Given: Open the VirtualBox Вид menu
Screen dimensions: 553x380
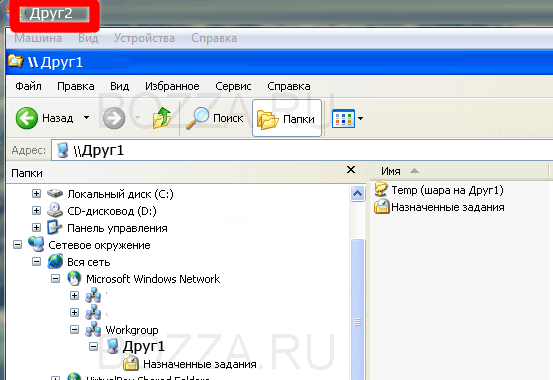Looking at the screenshot, I should coord(88,38).
